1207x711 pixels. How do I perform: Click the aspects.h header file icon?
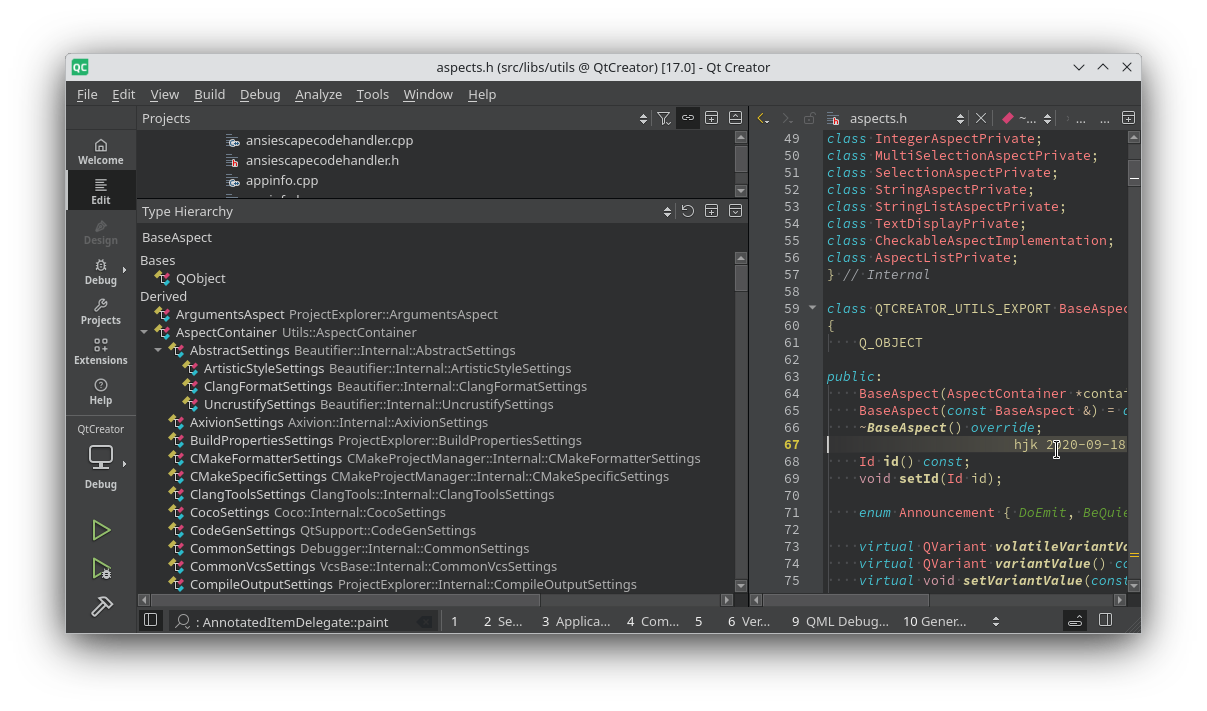tap(833, 118)
